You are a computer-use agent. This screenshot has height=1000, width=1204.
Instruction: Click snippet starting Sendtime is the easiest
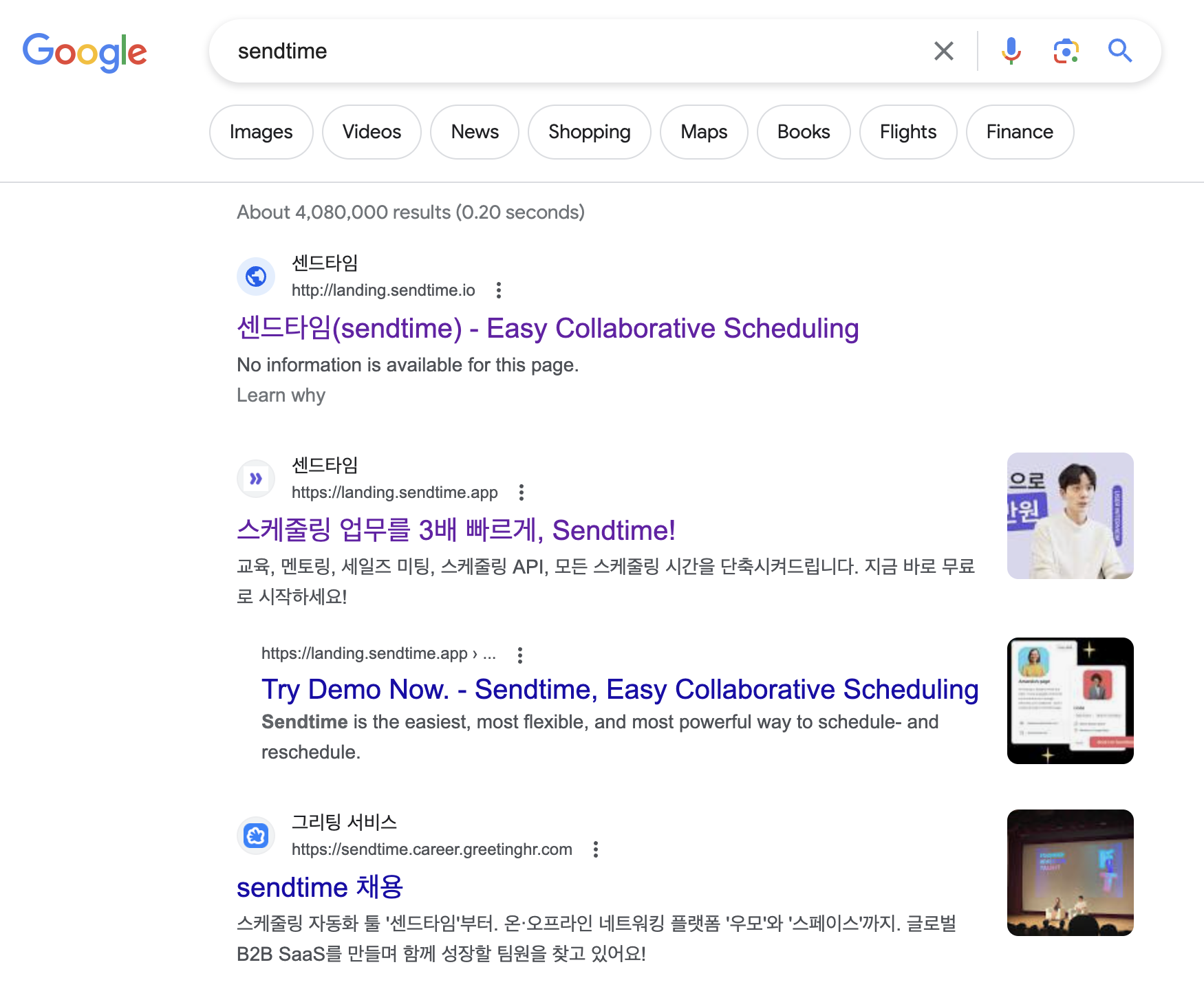pyautogui.click(x=600, y=737)
